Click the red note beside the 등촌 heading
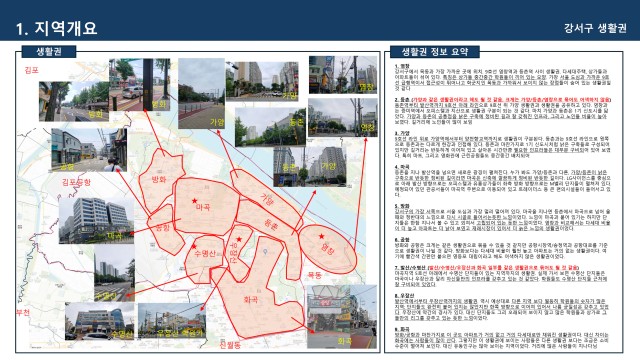 (x=511, y=100)
